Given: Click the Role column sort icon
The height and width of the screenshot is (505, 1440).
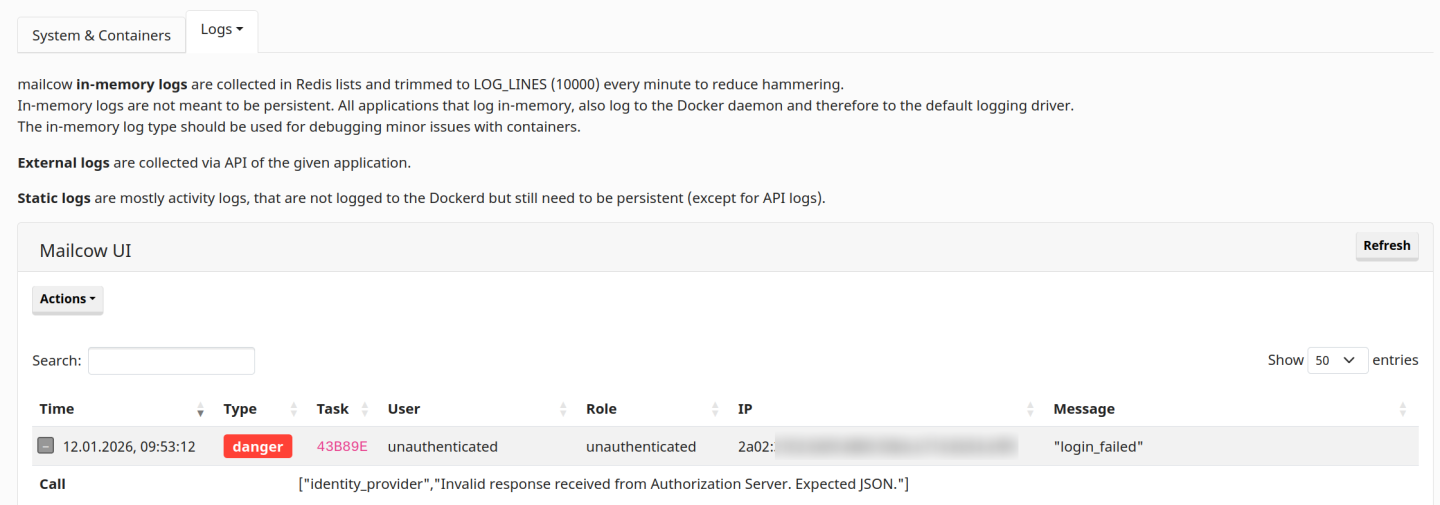Looking at the screenshot, I should (x=715, y=409).
